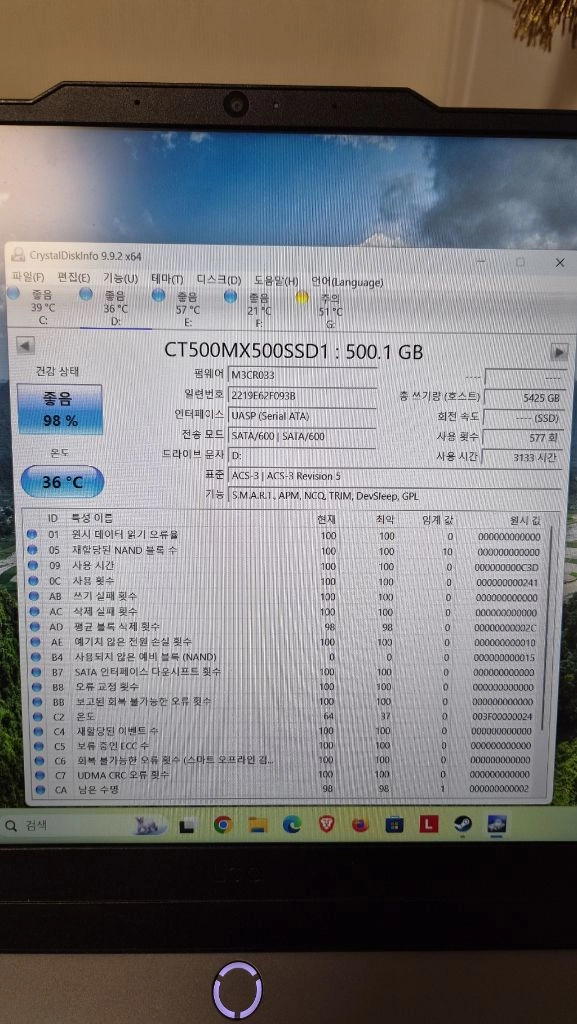The image size is (577, 1024).
Task: Select the 예기치 않은 전원 손실 횟수 row
Action: click(285, 642)
